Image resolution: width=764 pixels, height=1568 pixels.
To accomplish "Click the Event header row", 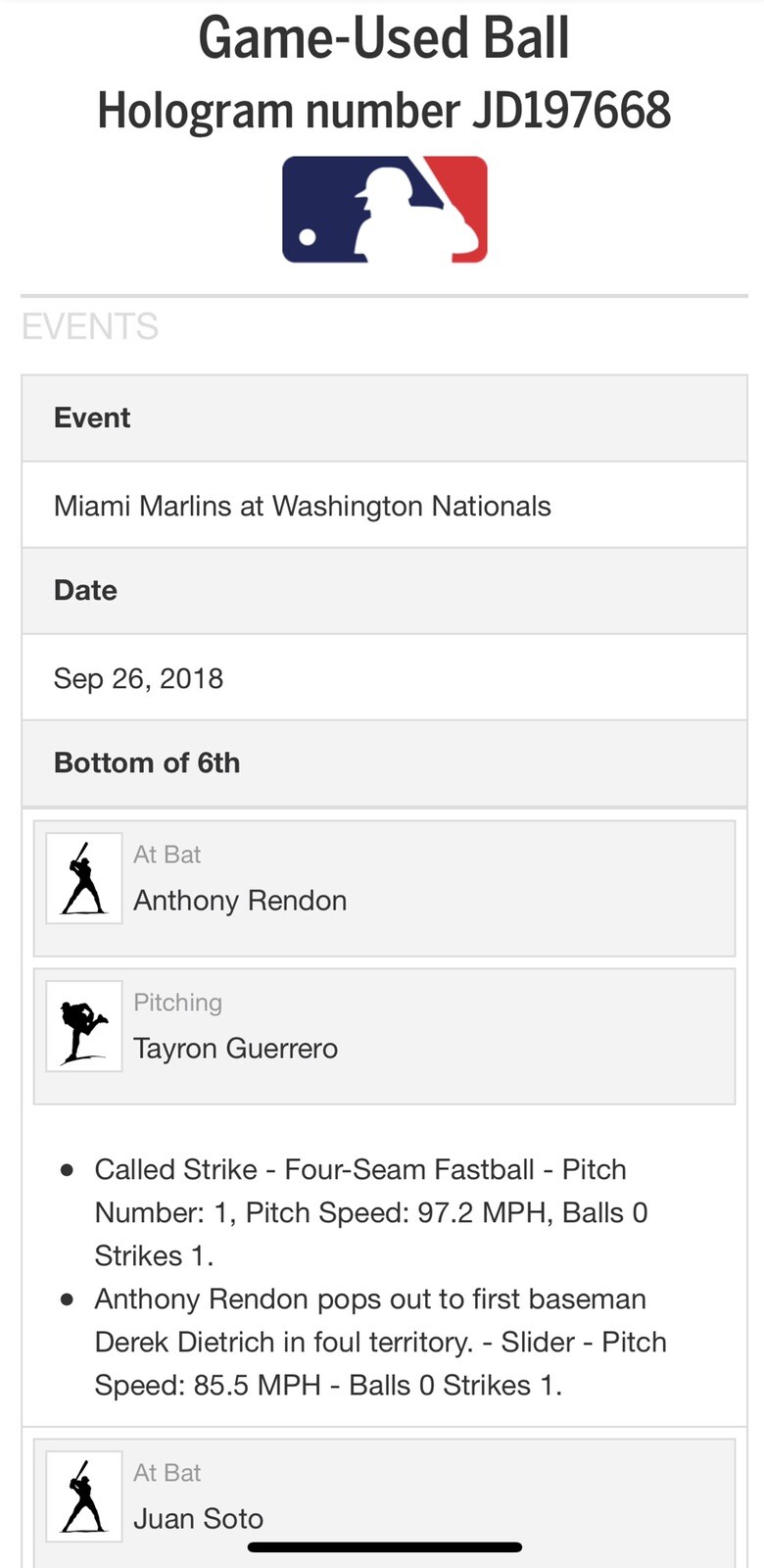I will pos(384,418).
